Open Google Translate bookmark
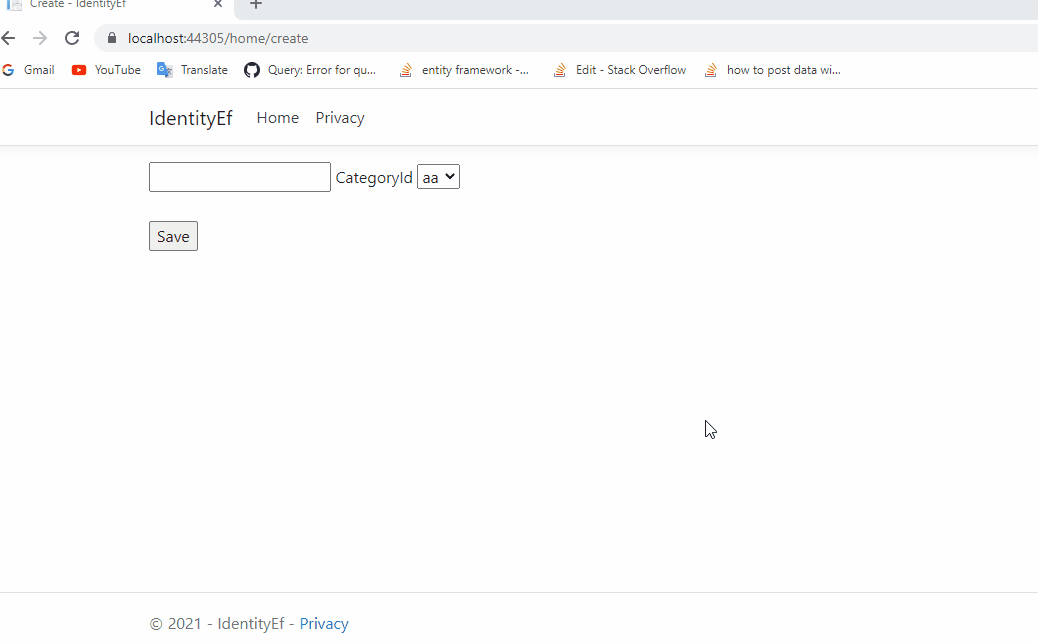 (x=191, y=70)
